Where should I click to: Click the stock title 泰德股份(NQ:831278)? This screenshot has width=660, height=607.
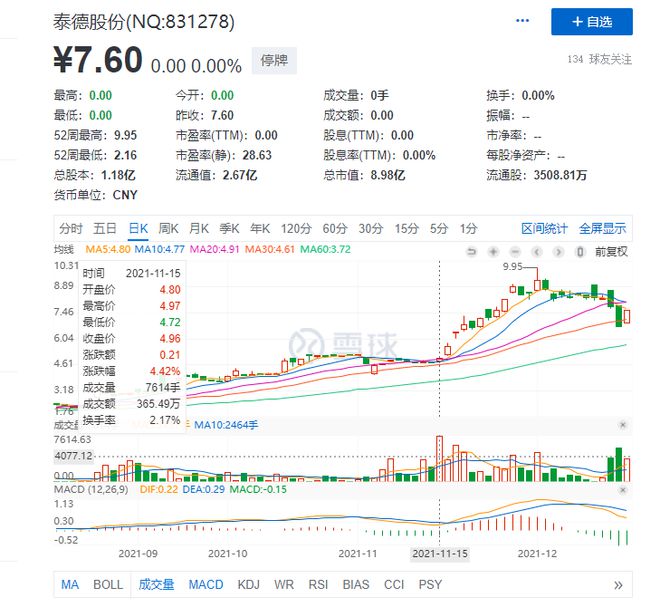coord(144,22)
